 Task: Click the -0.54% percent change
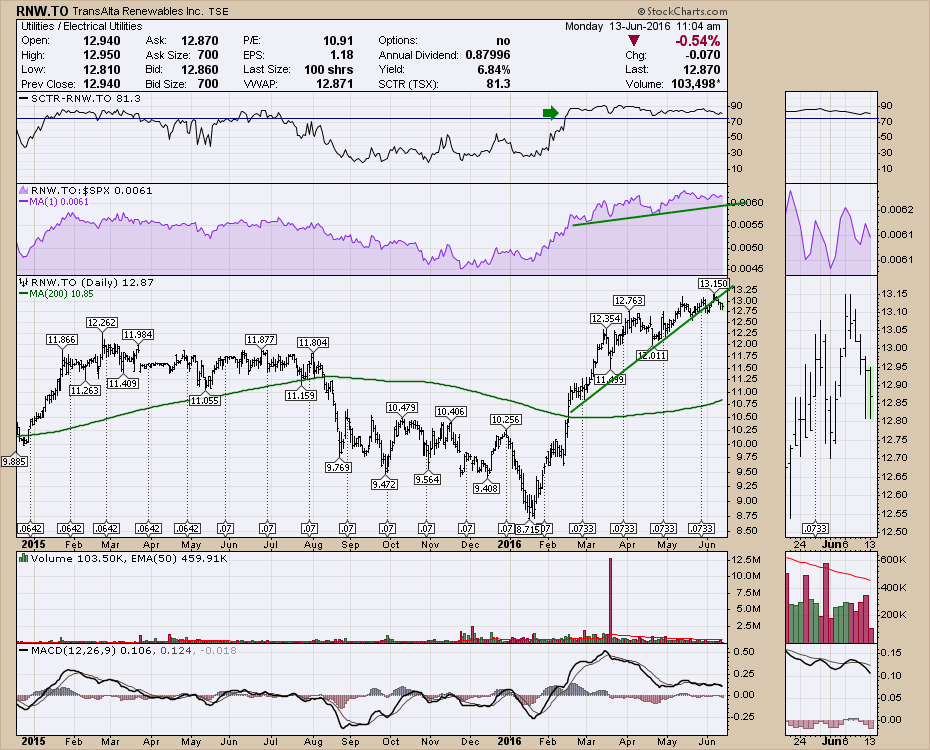(698, 40)
